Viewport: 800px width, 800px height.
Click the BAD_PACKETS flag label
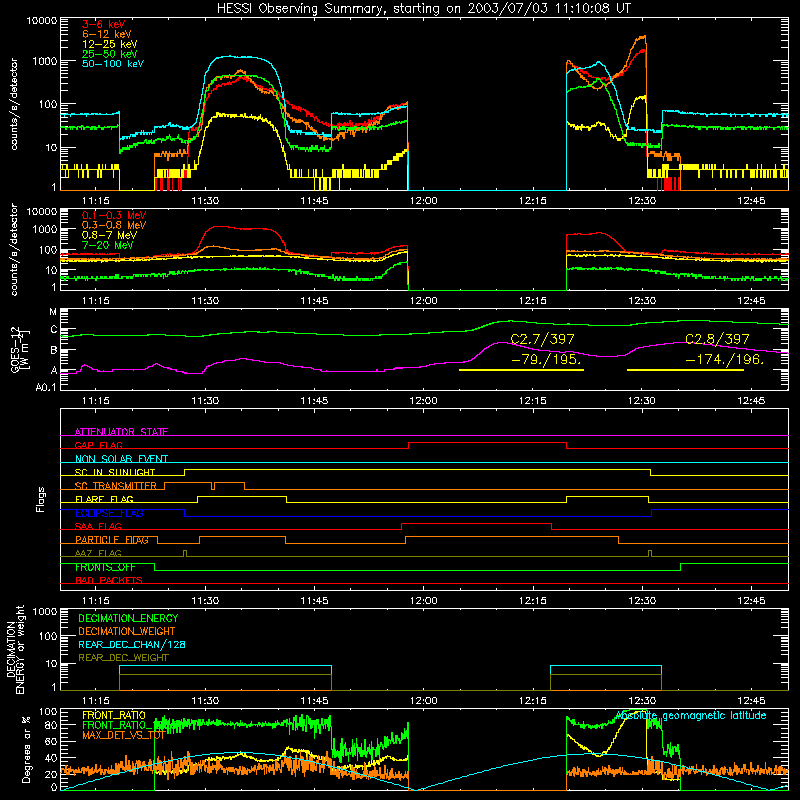[109, 580]
